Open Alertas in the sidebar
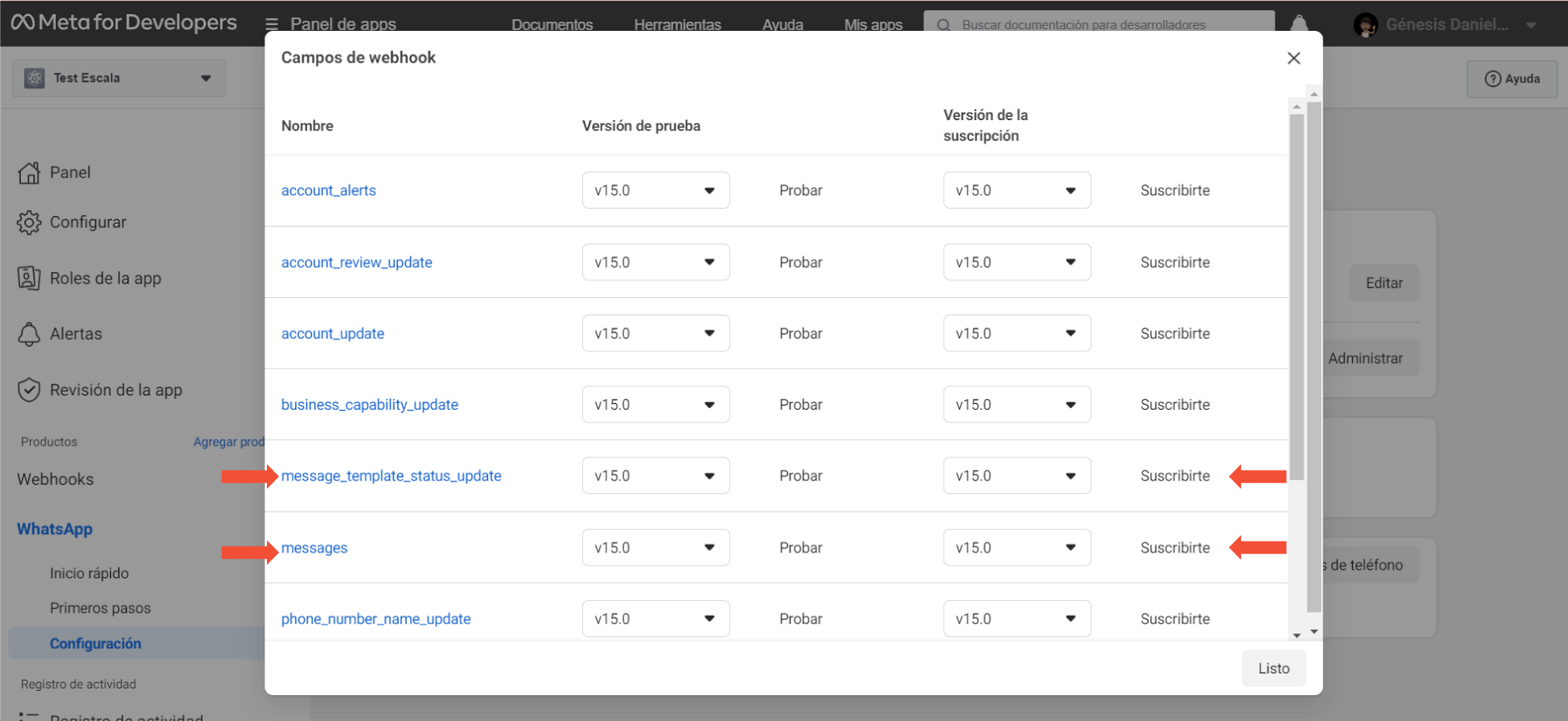The image size is (1568, 721). pyautogui.click(x=76, y=334)
